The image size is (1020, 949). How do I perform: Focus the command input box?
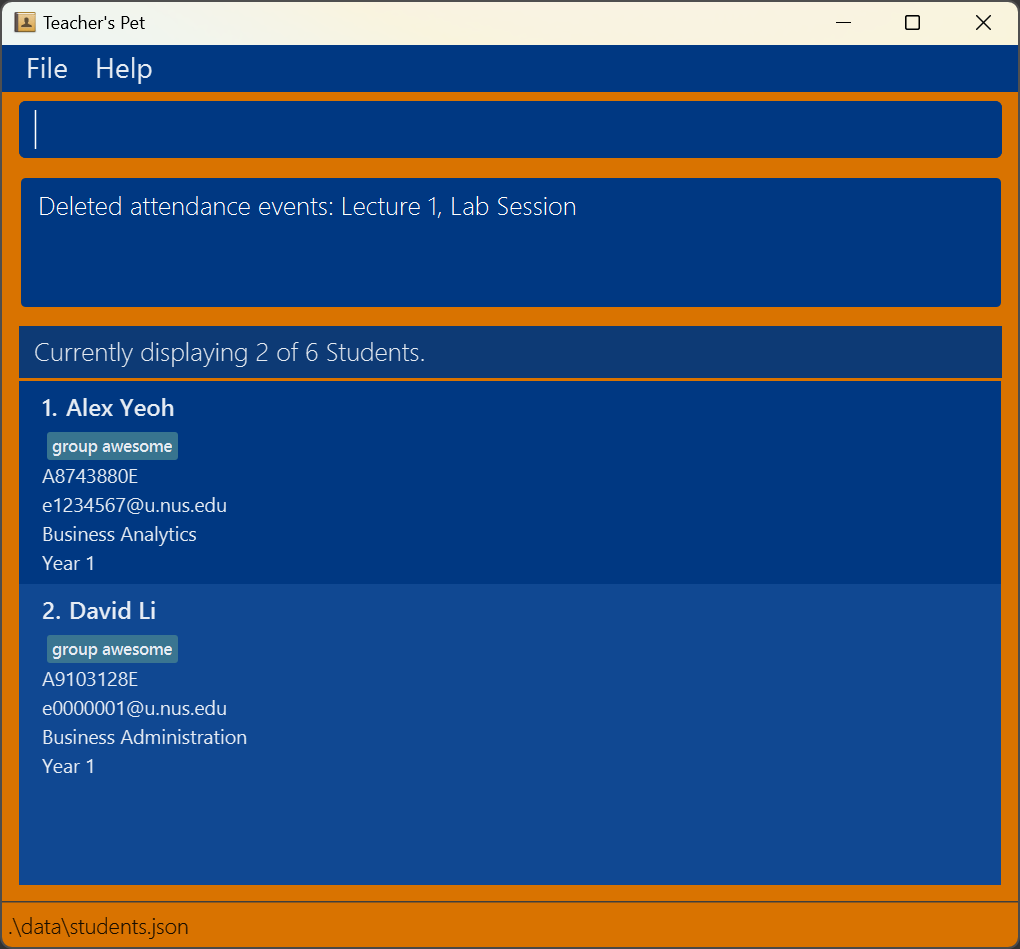[x=510, y=129]
